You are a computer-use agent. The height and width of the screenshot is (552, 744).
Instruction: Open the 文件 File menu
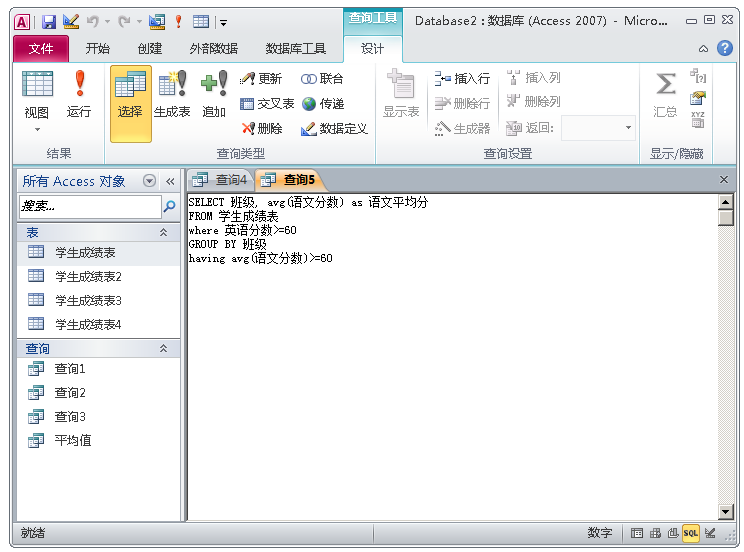(41, 48)
